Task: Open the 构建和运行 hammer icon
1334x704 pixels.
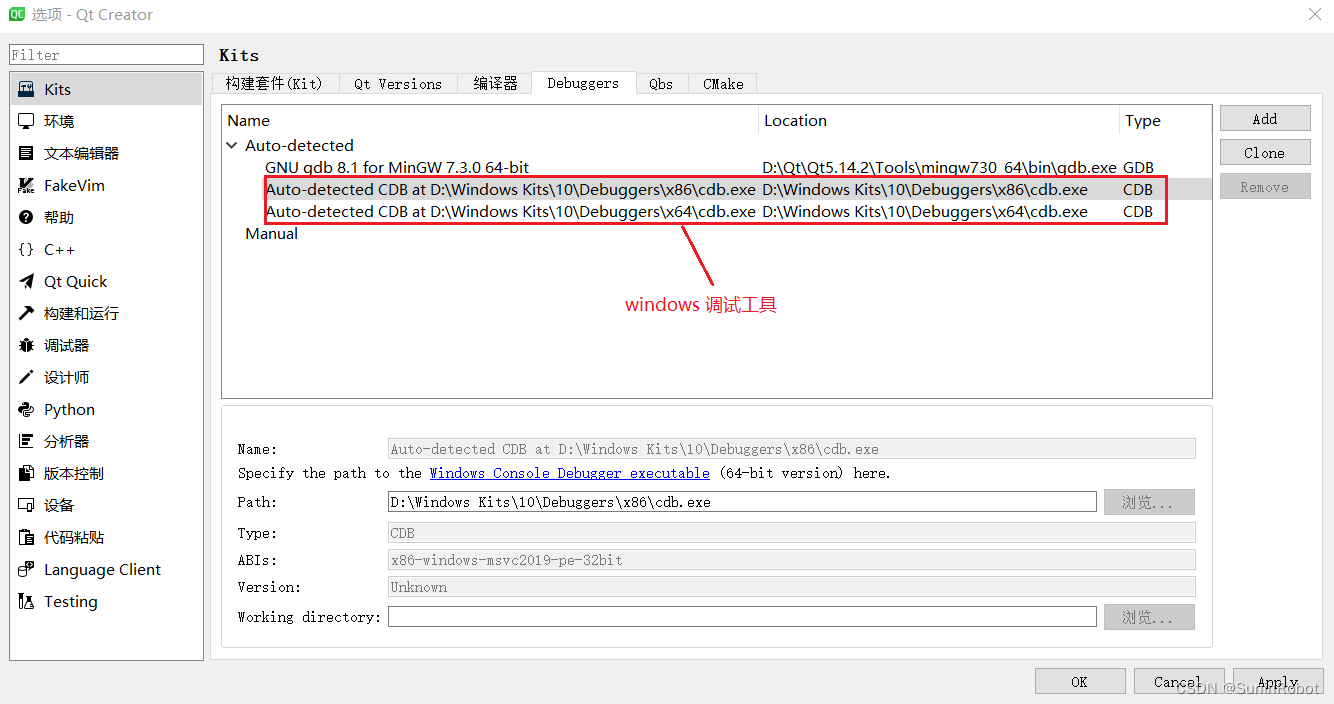Action: click(x=26, y=313)
